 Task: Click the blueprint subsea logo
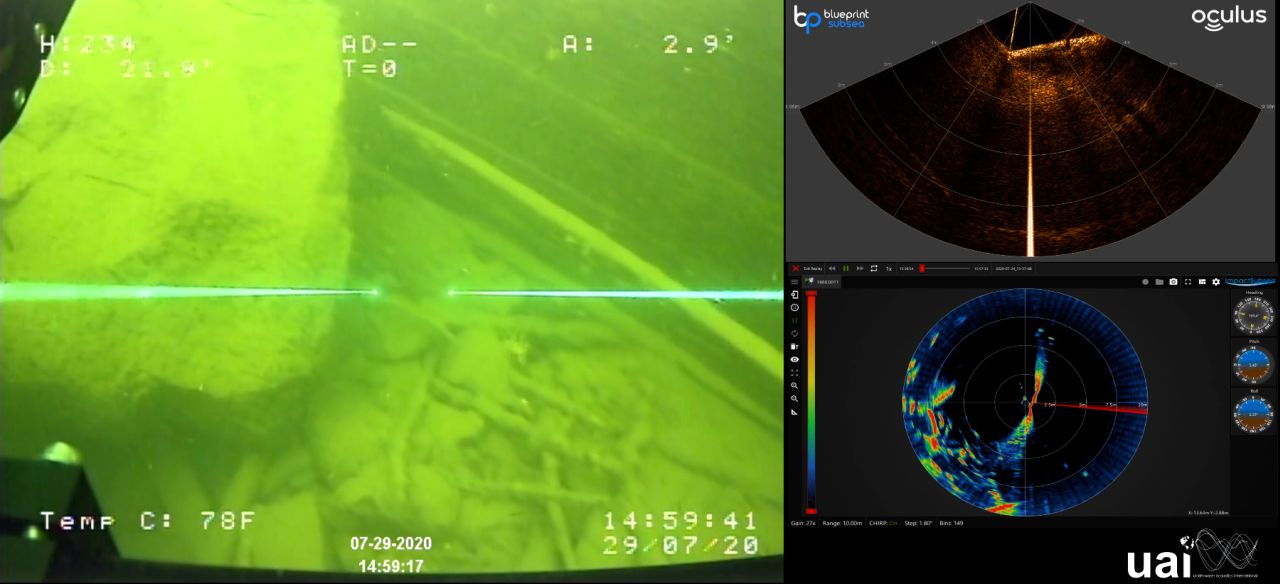pyautogui.click(x=830, y=17)
